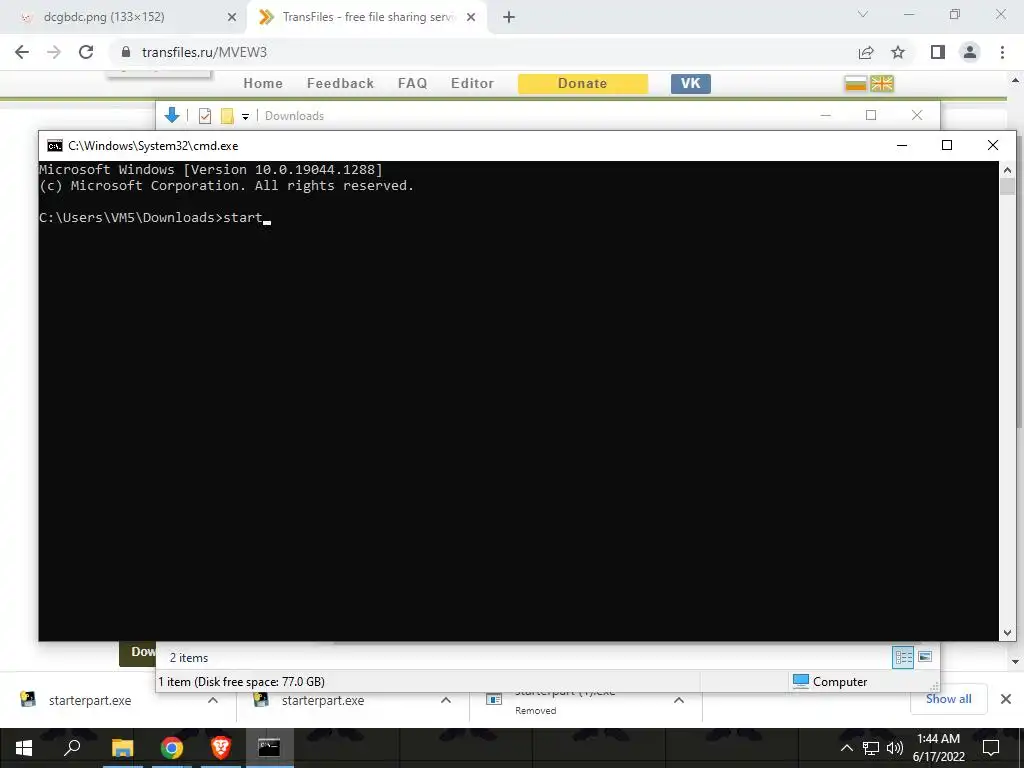Show hidden system tray icons
Screen dimensions: 1024x768
[846, 748]
